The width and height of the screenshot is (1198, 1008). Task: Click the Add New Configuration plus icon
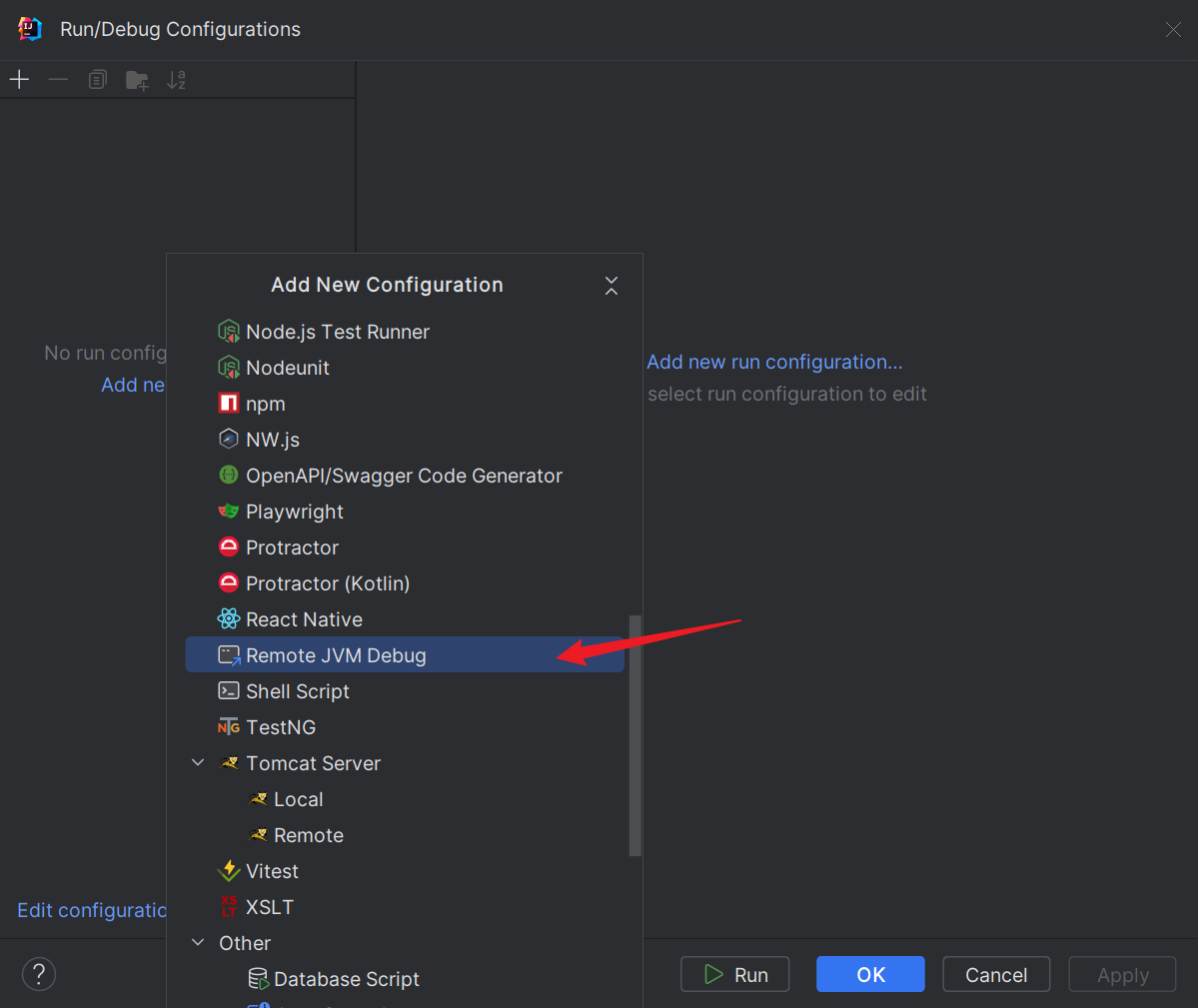19,79
